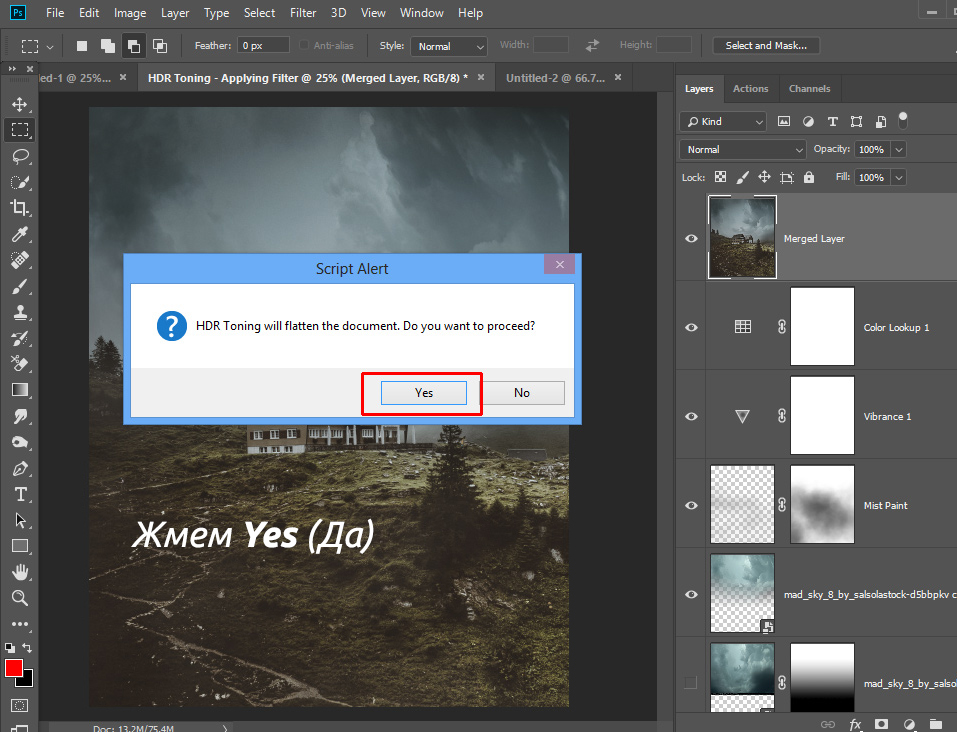Open the Filter menu

point(303,13)
